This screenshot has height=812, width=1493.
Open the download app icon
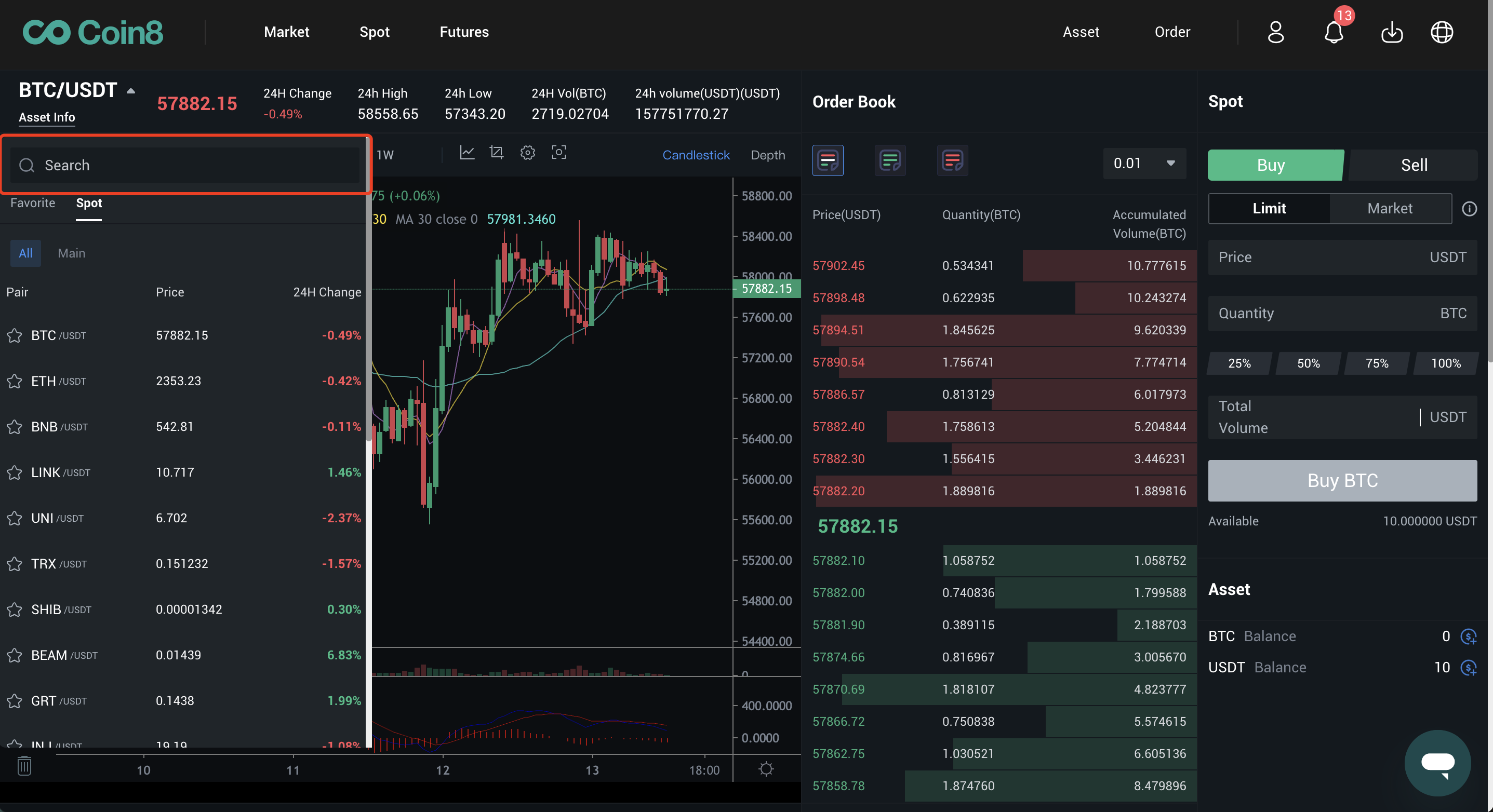pyautogui.click(x=1391, y=32)
